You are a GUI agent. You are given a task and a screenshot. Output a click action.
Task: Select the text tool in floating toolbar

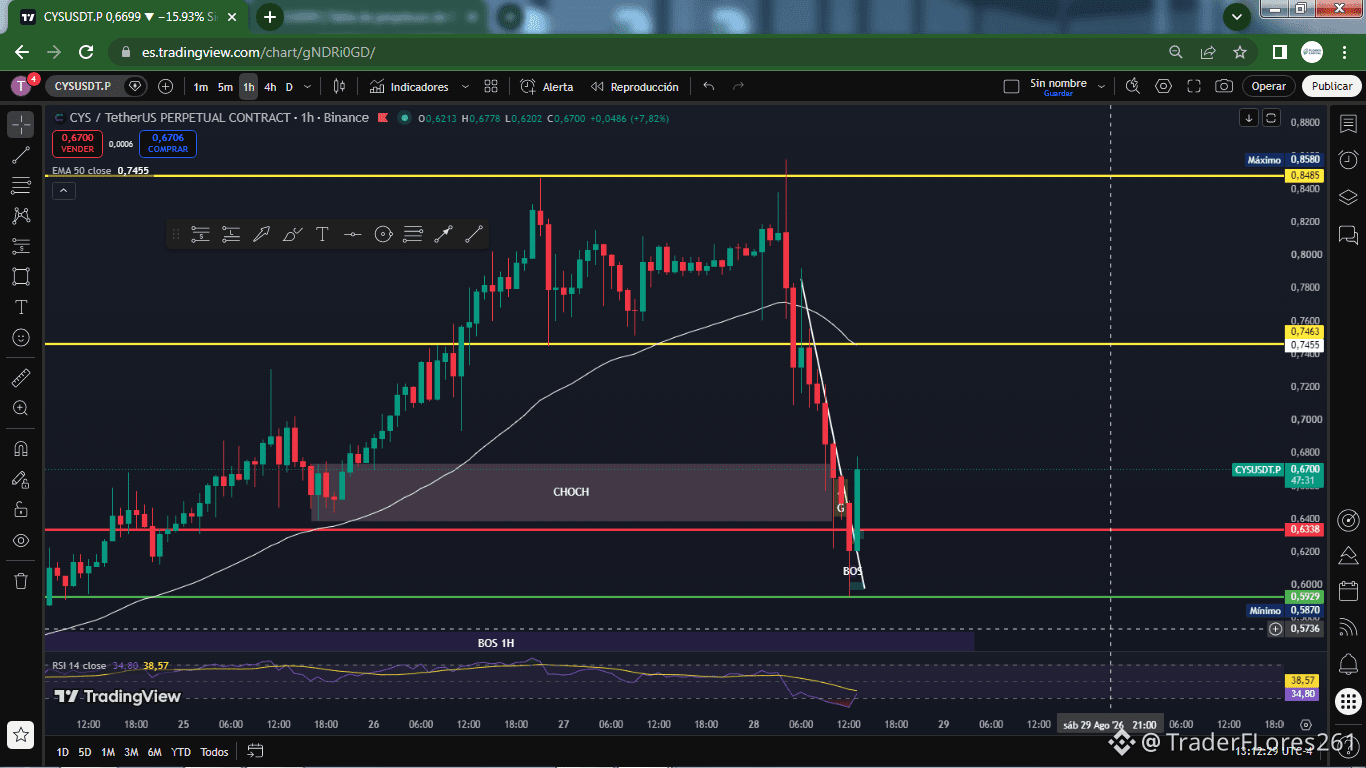(x=322, y=235)
